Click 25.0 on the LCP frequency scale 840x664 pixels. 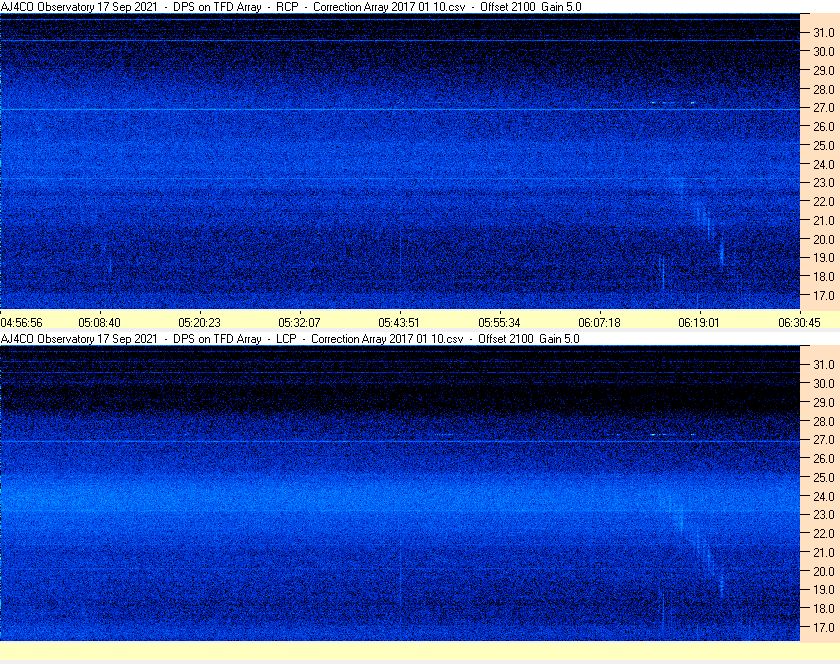pyautogui.click(x=824, y=477)
